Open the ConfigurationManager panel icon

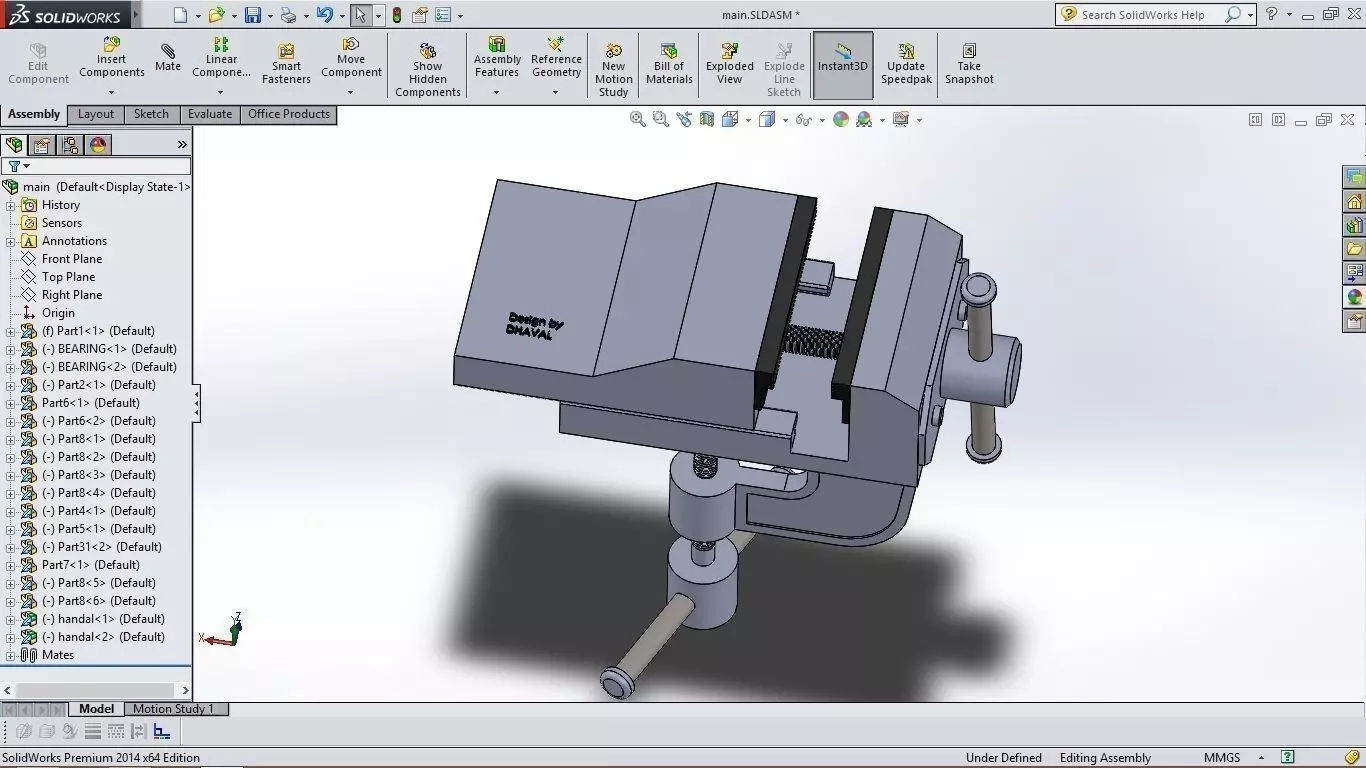pos(70,145)
